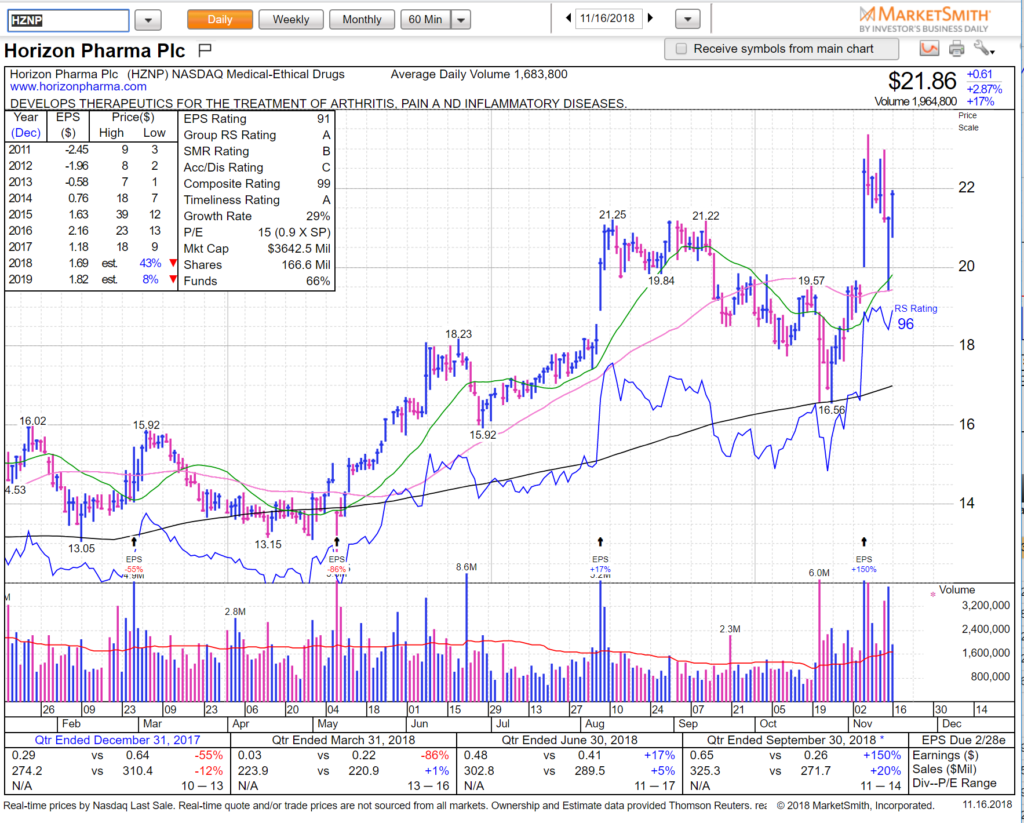
Task: Open the wrench settings menu
Action: coord(984,48)
